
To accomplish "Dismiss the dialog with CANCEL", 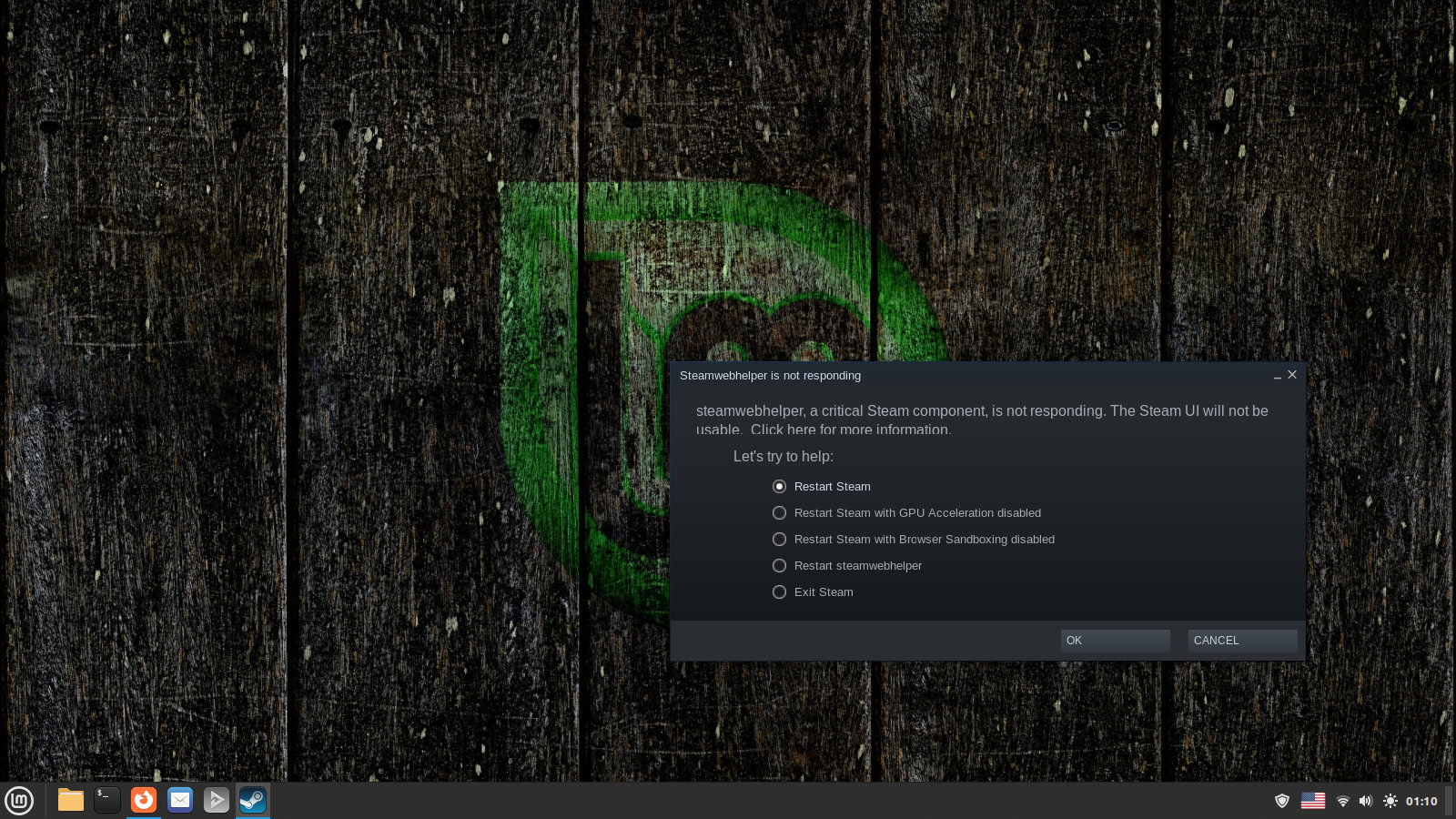I will coord(1242,641).
